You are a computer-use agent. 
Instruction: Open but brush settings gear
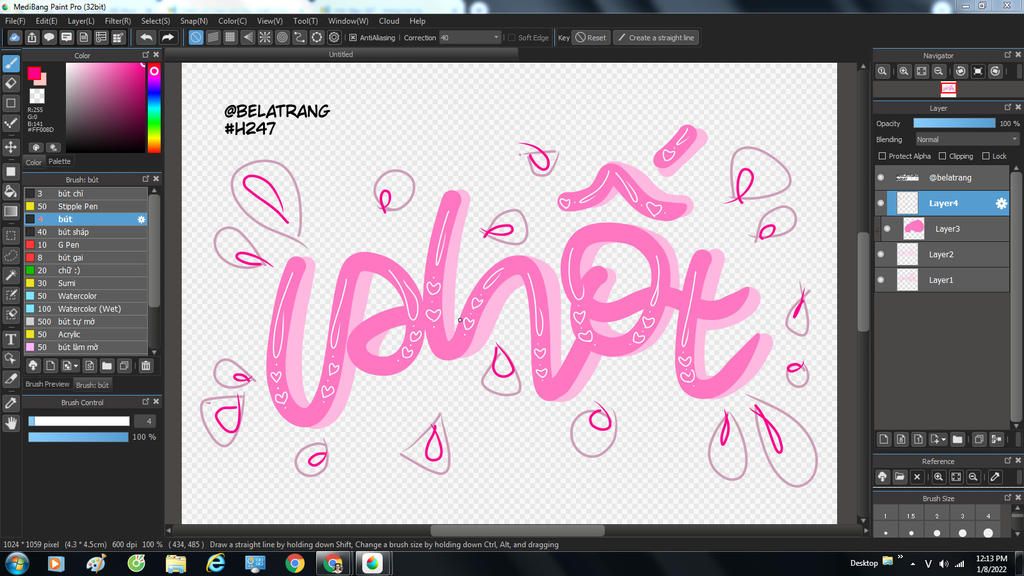(x=141, y=219)
